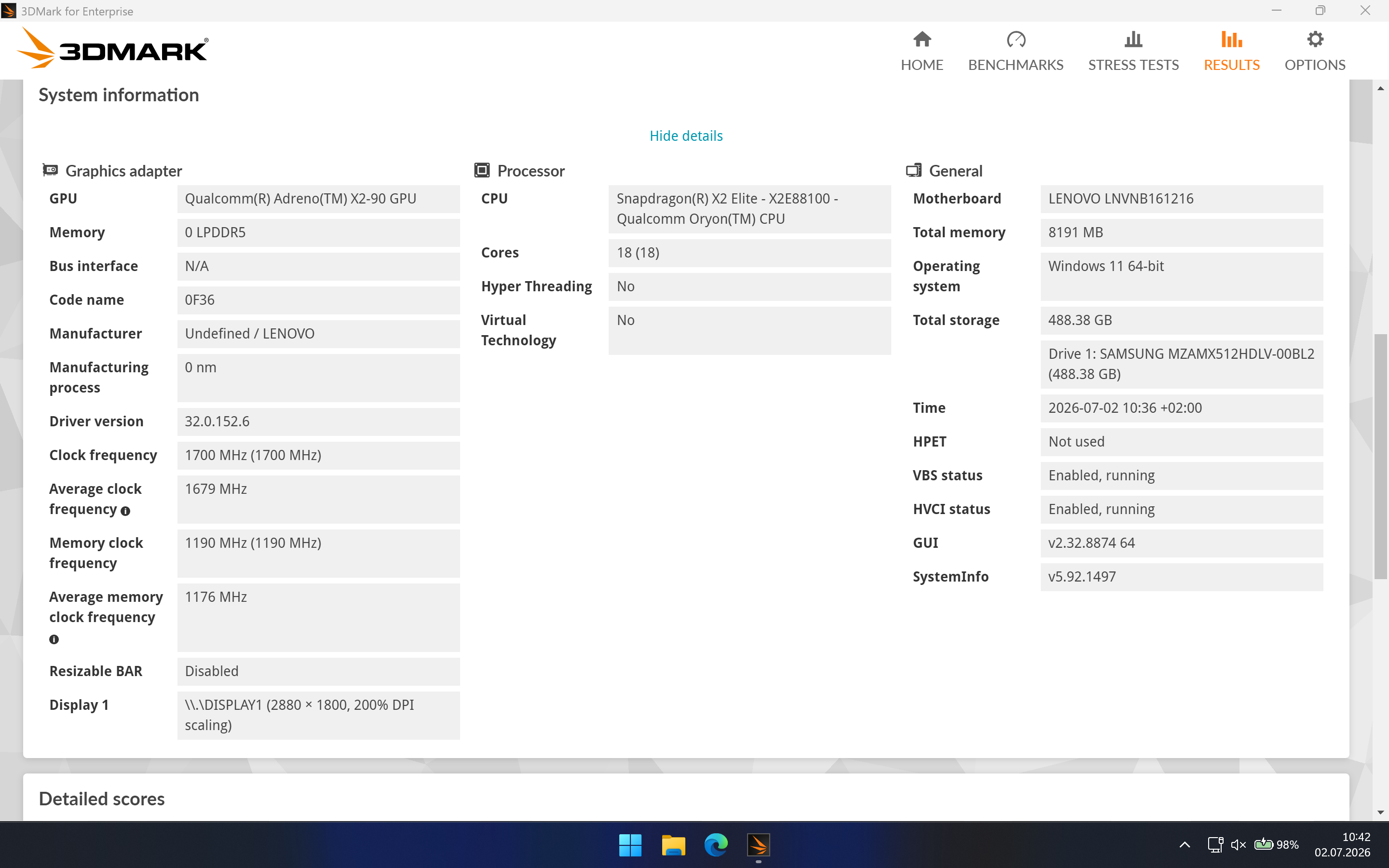This screenshot has height=868, width=1389.
Task: Expand hidden system tray icons chevron
Action: coord(1185,844)
